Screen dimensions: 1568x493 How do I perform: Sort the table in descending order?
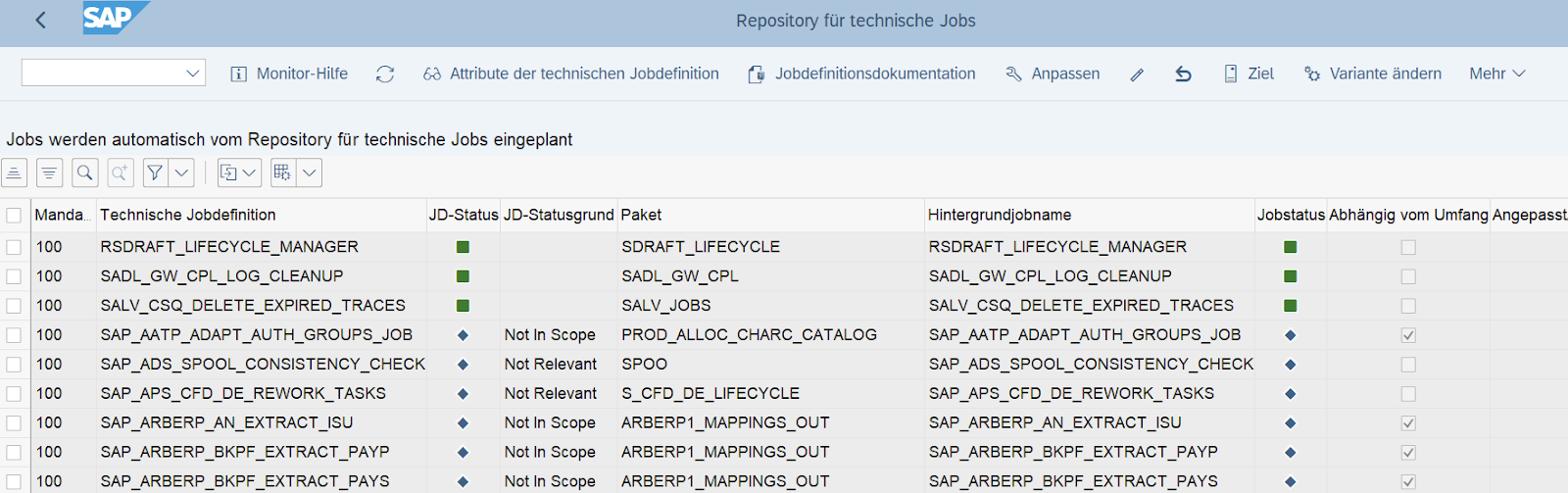click(x=49, y=173)
